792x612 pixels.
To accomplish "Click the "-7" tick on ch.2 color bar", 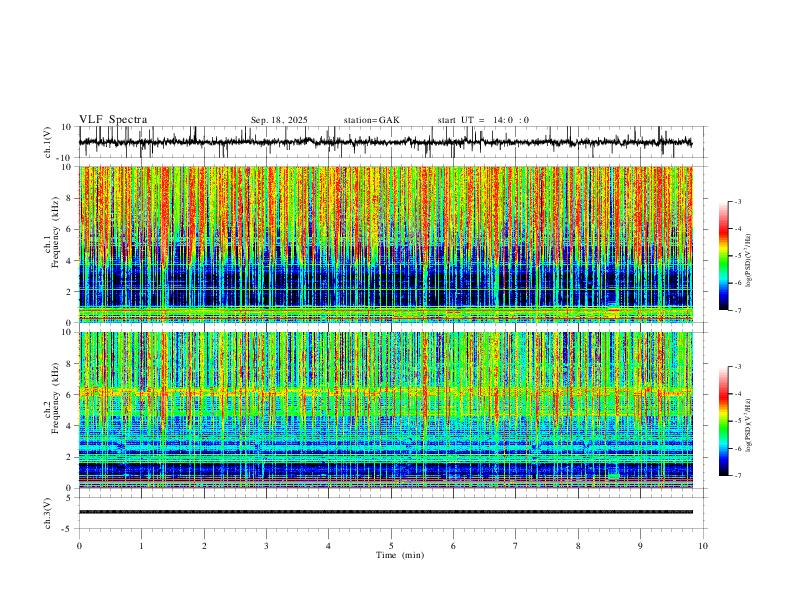I will (738, 476).
